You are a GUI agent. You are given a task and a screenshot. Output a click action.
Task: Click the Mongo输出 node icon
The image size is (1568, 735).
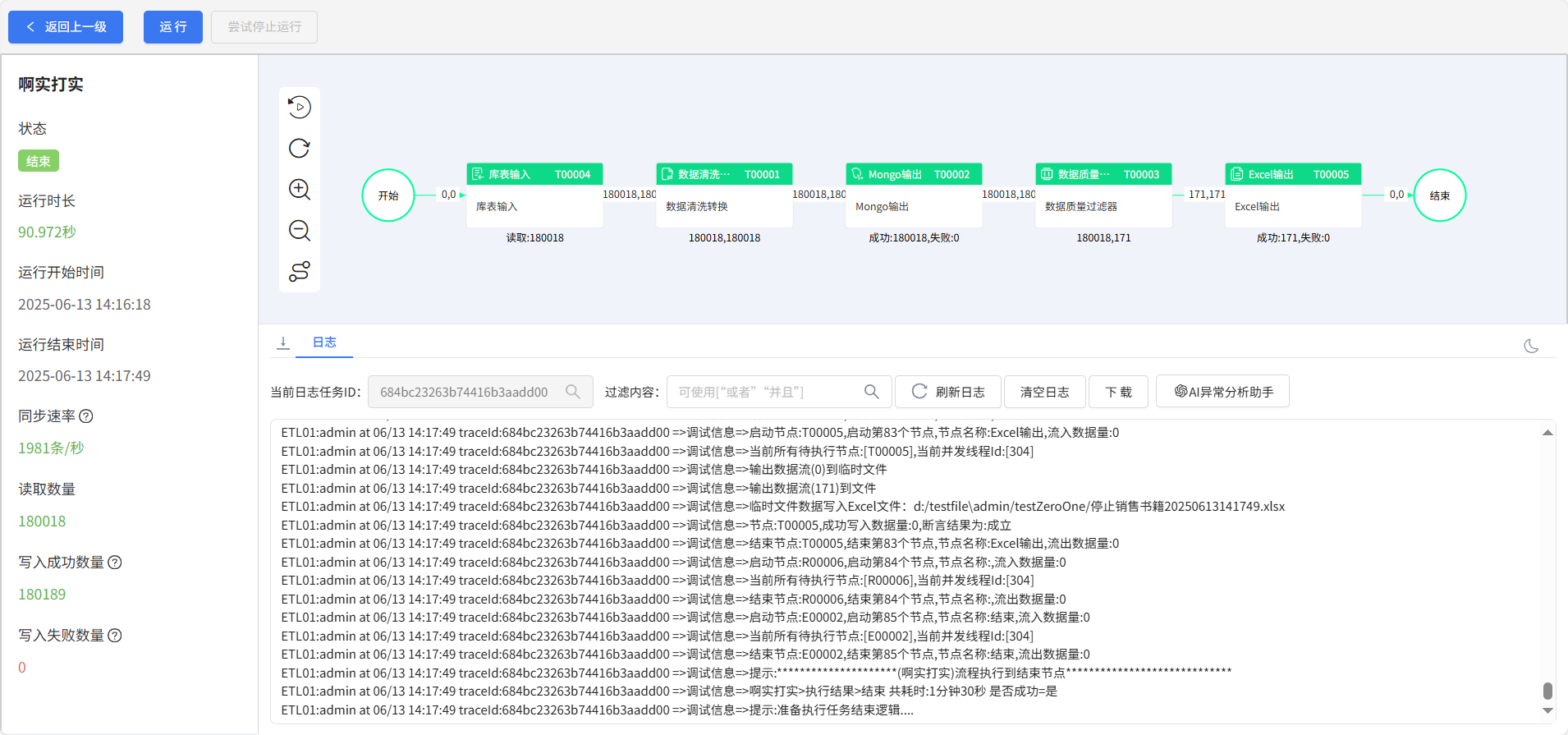(857, 174)
